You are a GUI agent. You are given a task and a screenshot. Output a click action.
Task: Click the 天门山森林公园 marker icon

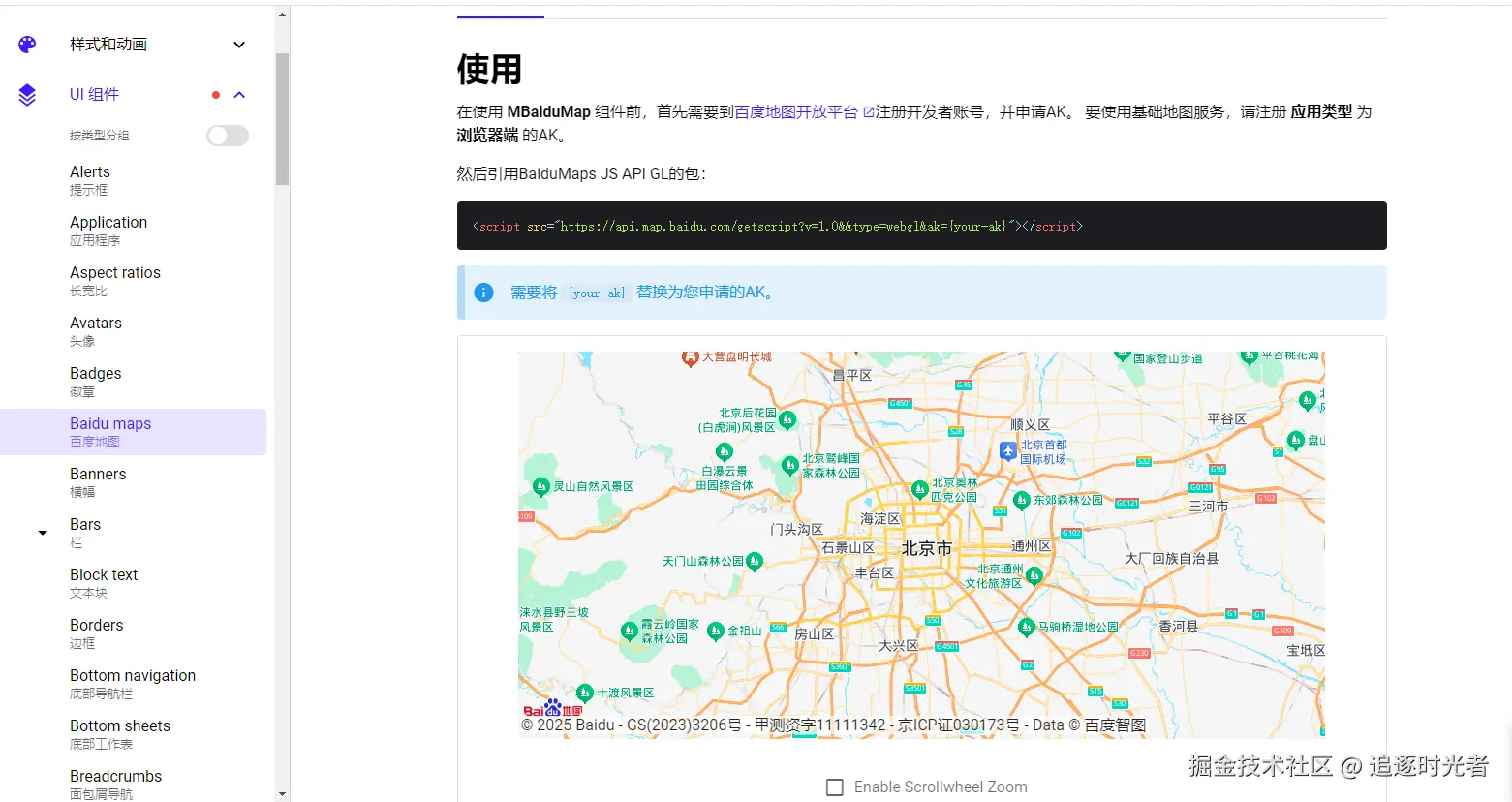click(x=755, y=561)
